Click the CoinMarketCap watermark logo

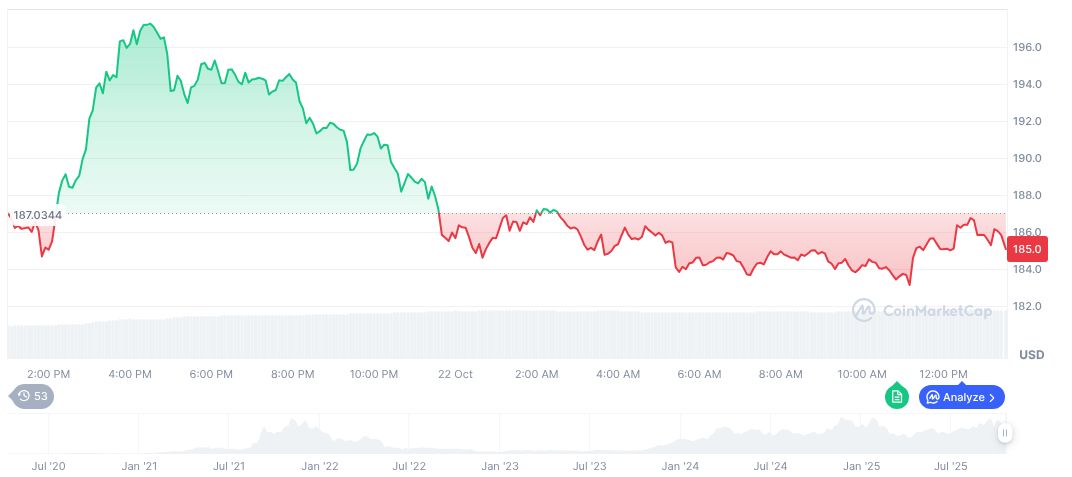[x=922, y=311]
